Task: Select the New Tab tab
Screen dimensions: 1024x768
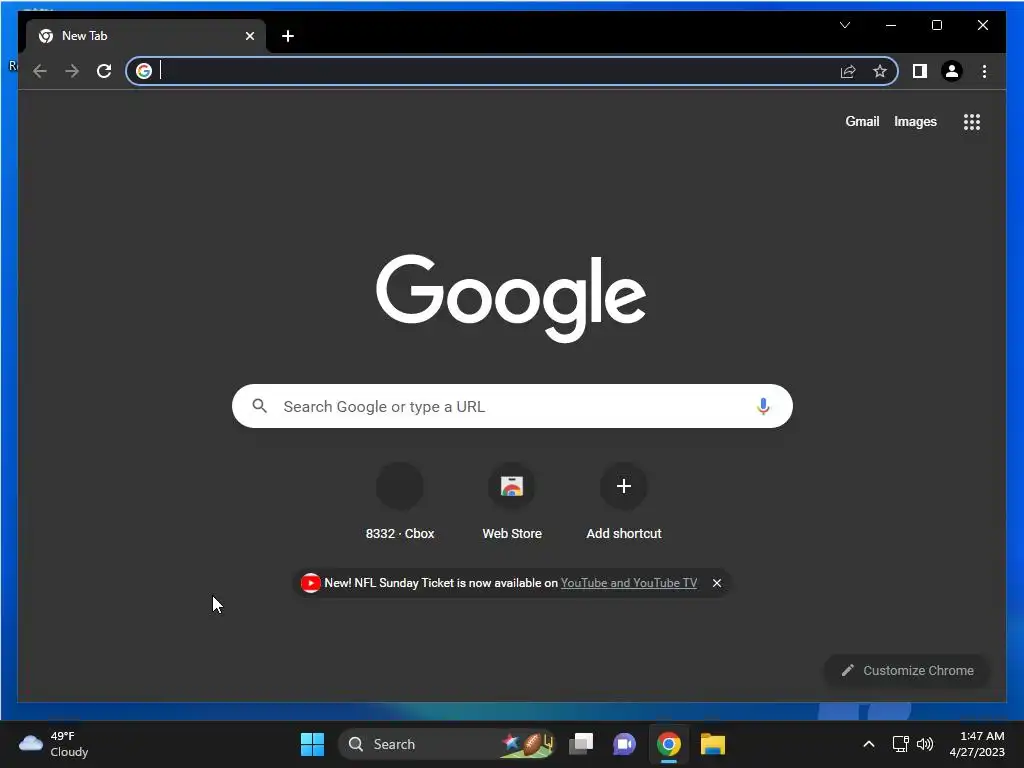Action: click(145, 36)
